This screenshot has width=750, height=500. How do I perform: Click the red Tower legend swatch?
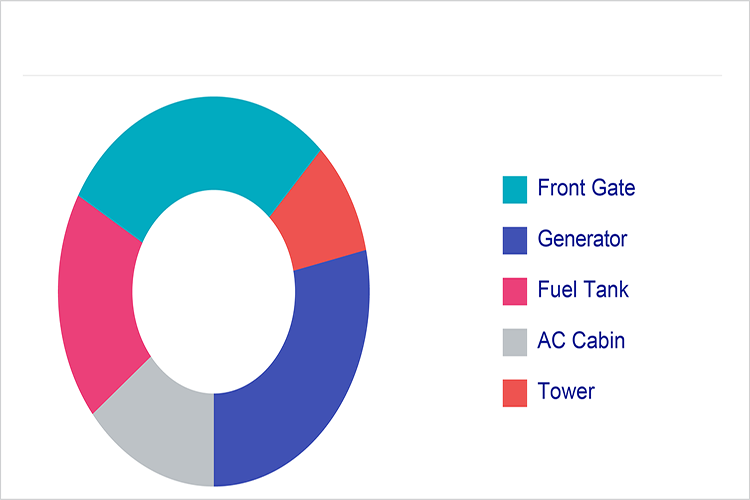[x=514, y=394]
